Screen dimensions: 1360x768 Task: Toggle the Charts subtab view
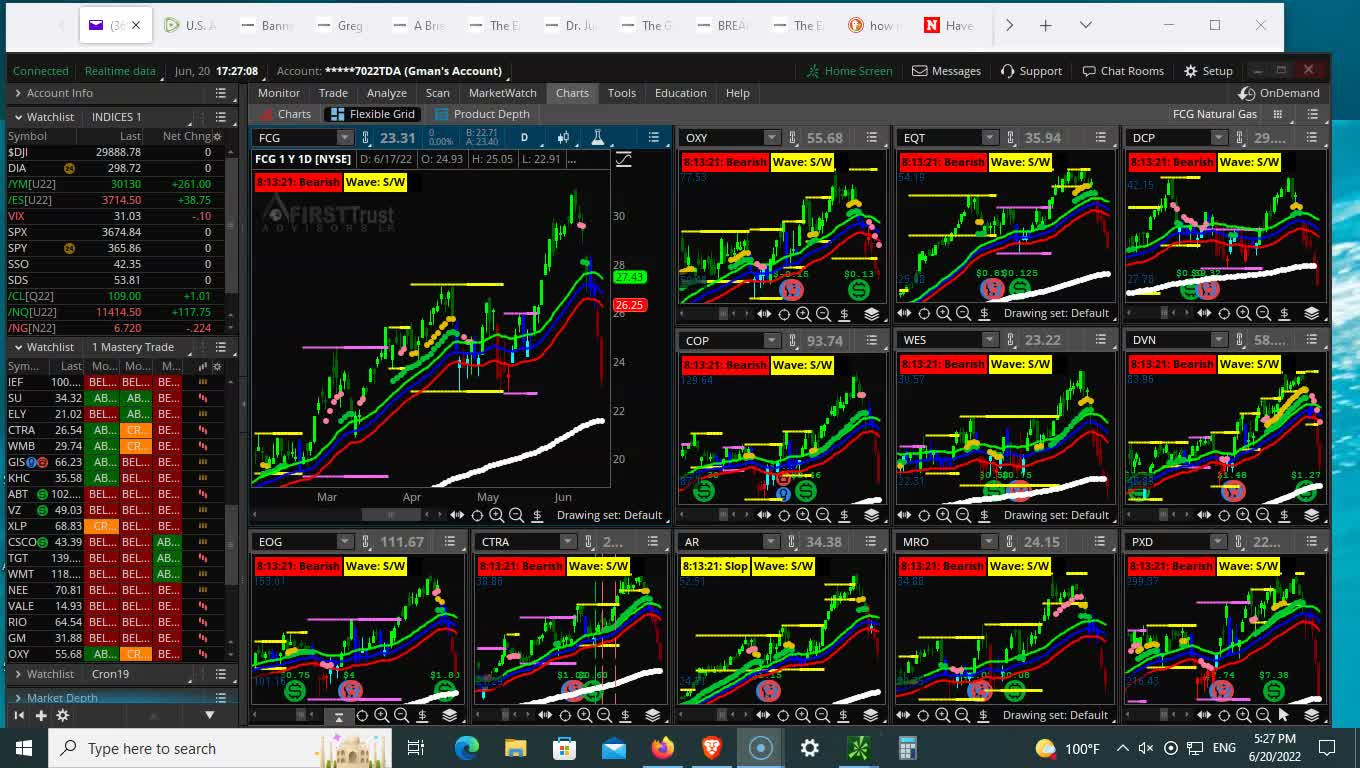(285, 114)
